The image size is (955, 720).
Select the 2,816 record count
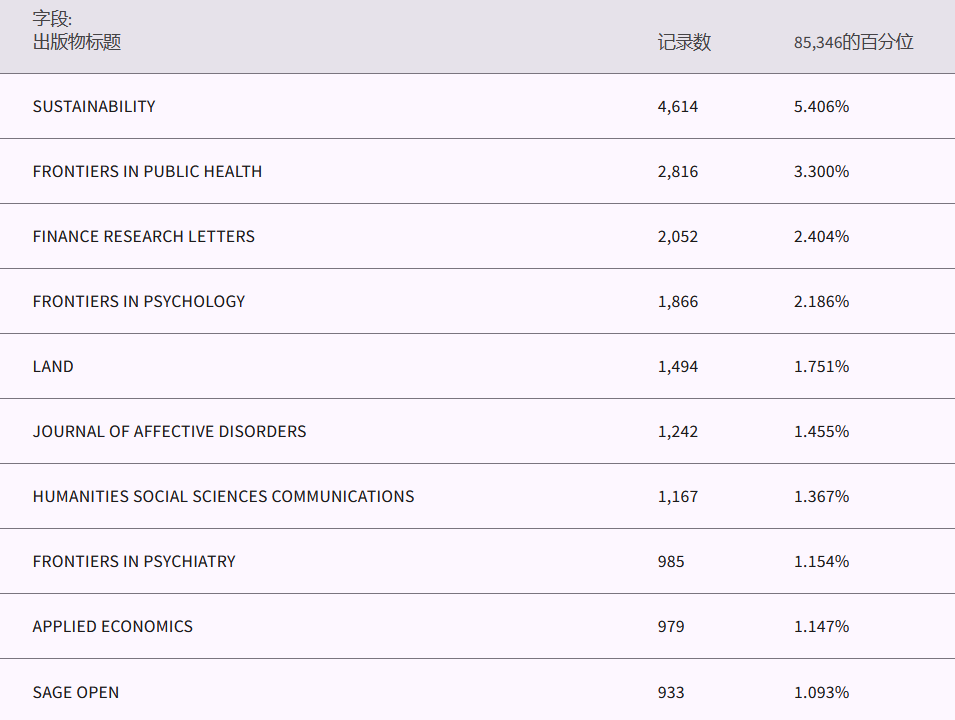(677, 171)
